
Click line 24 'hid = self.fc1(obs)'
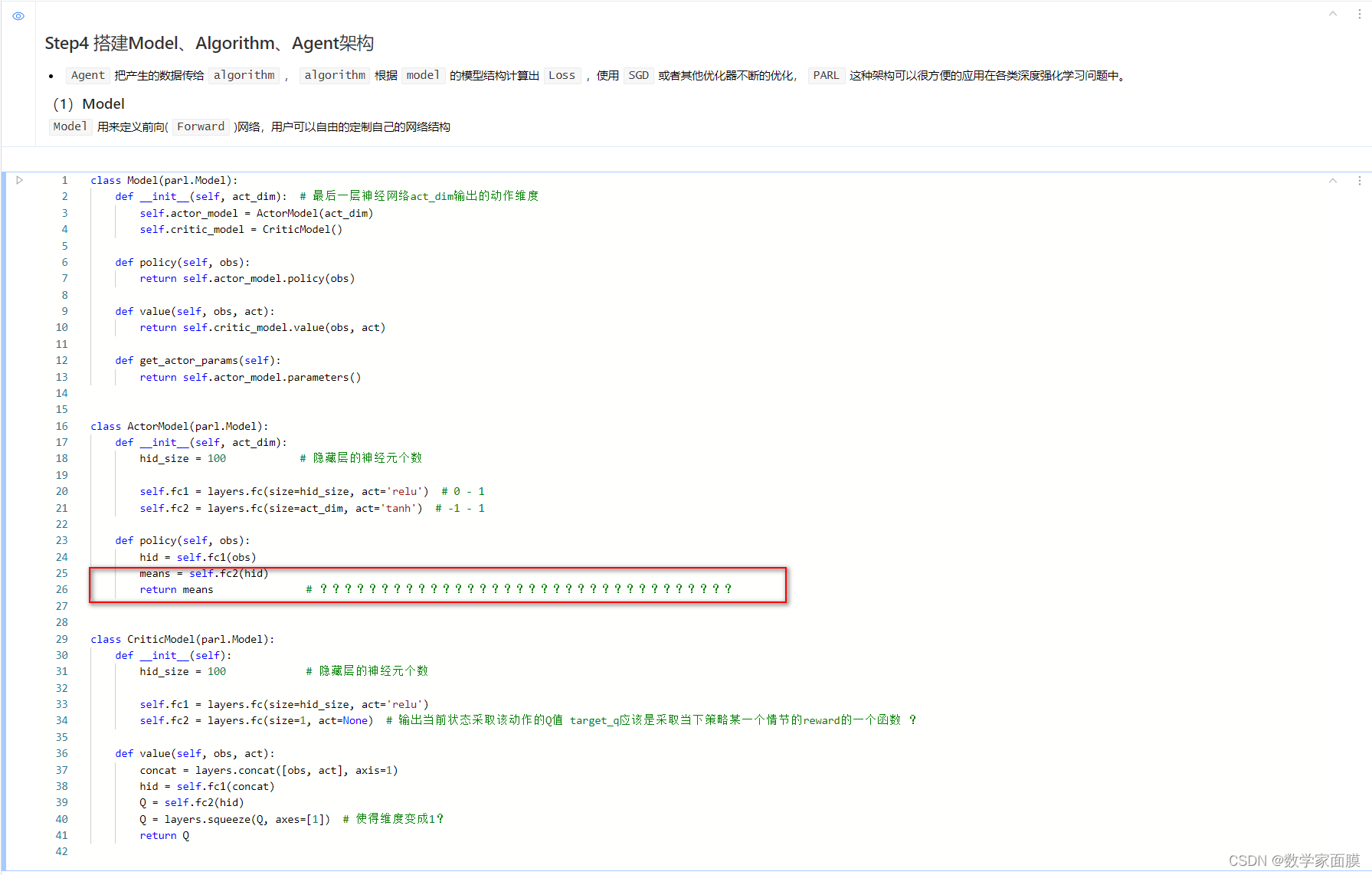(x=198, y=557)
